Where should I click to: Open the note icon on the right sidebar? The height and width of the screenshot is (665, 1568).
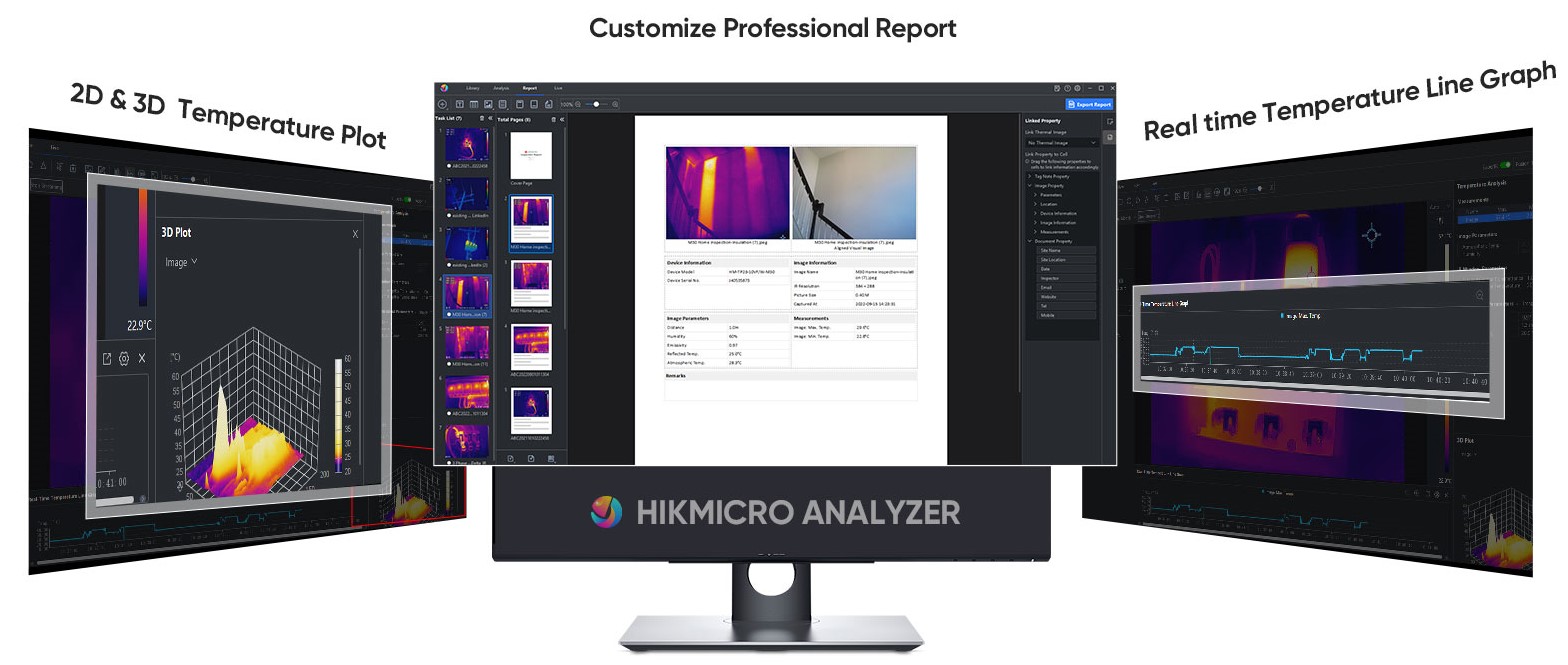[x=1110, y=121]
